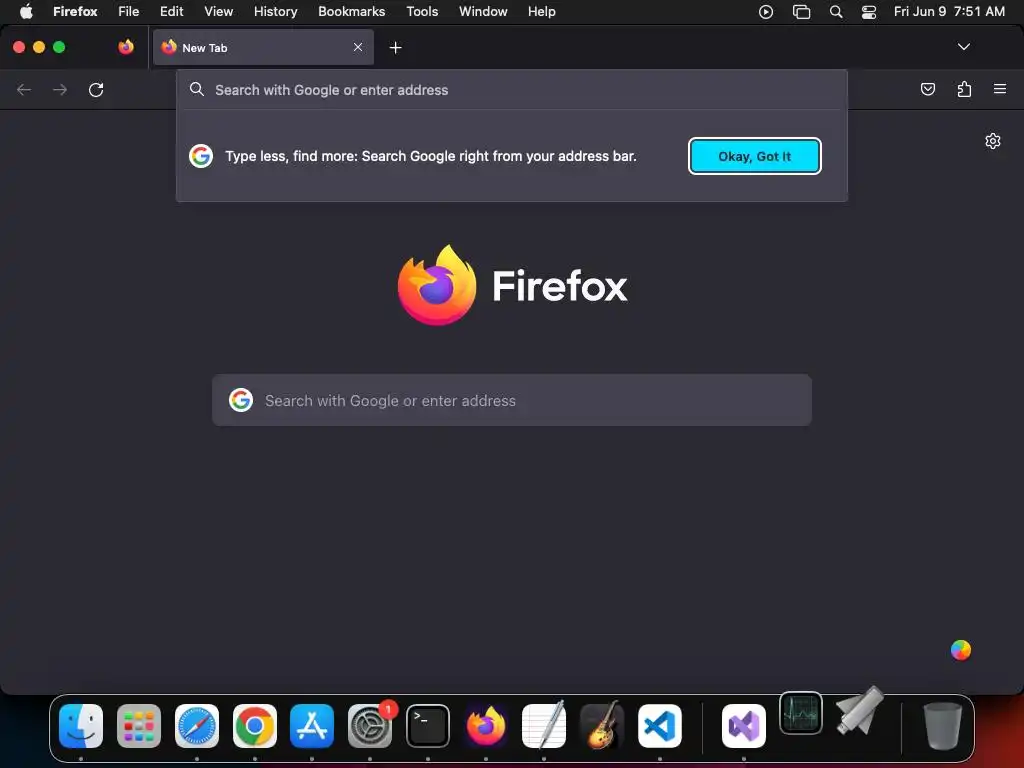Viewport: 1024px width, 768px height.
Task: Open the View menu
Action: pos(219,12)
